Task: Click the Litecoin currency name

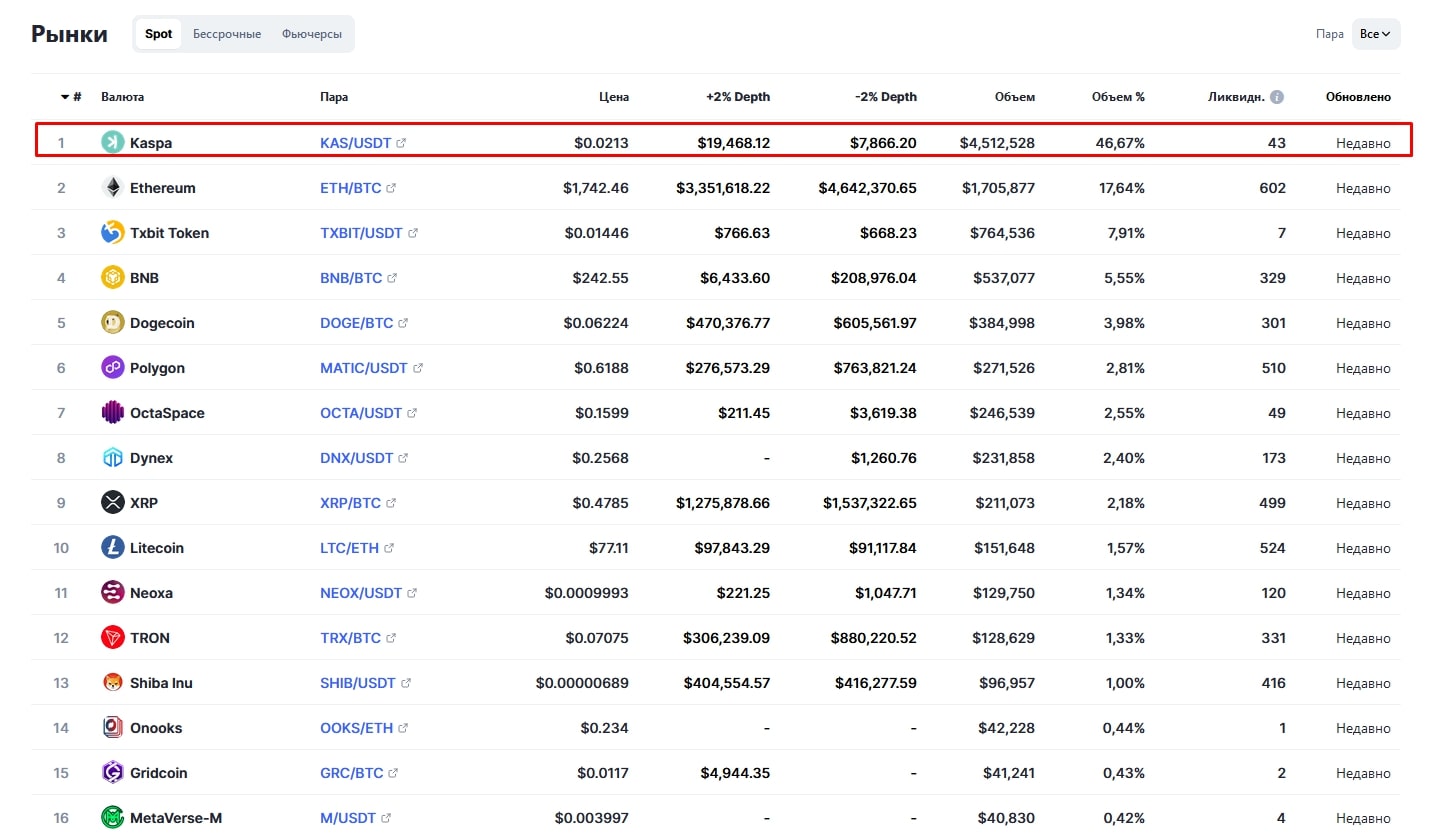Action: coord(157,548)
